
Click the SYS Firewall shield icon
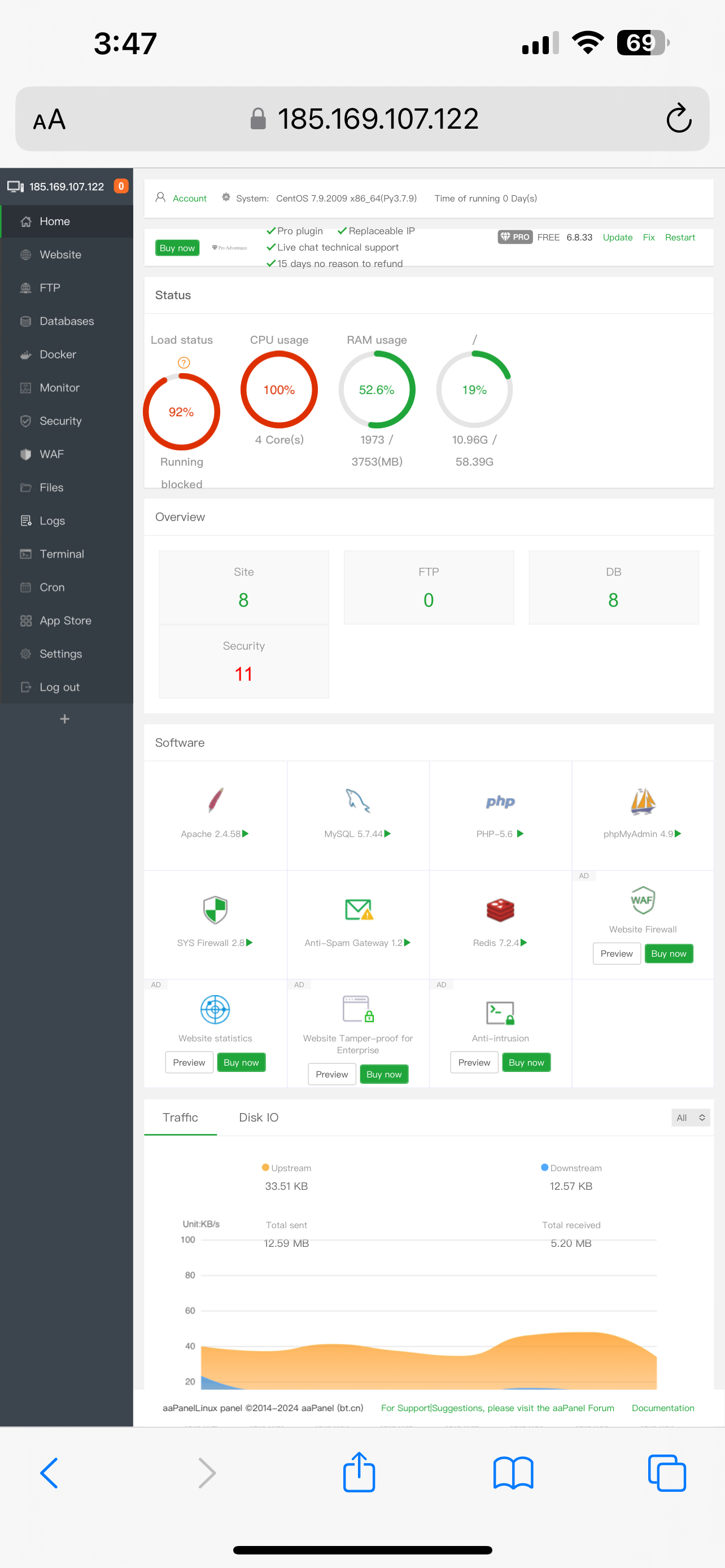[216, 910]
